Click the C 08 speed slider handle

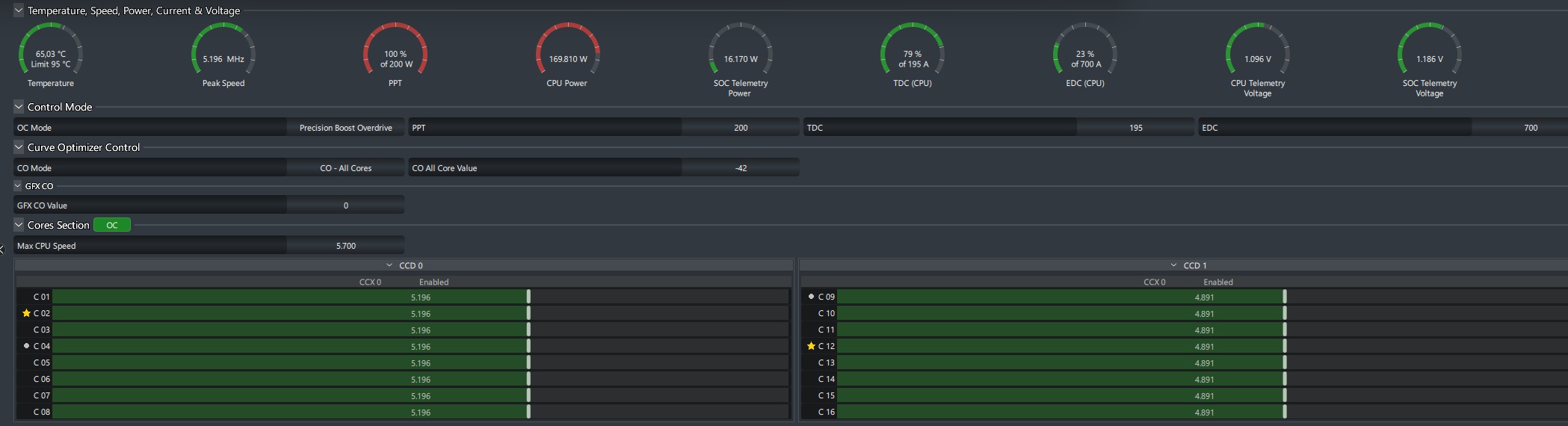tap(528, 412)
